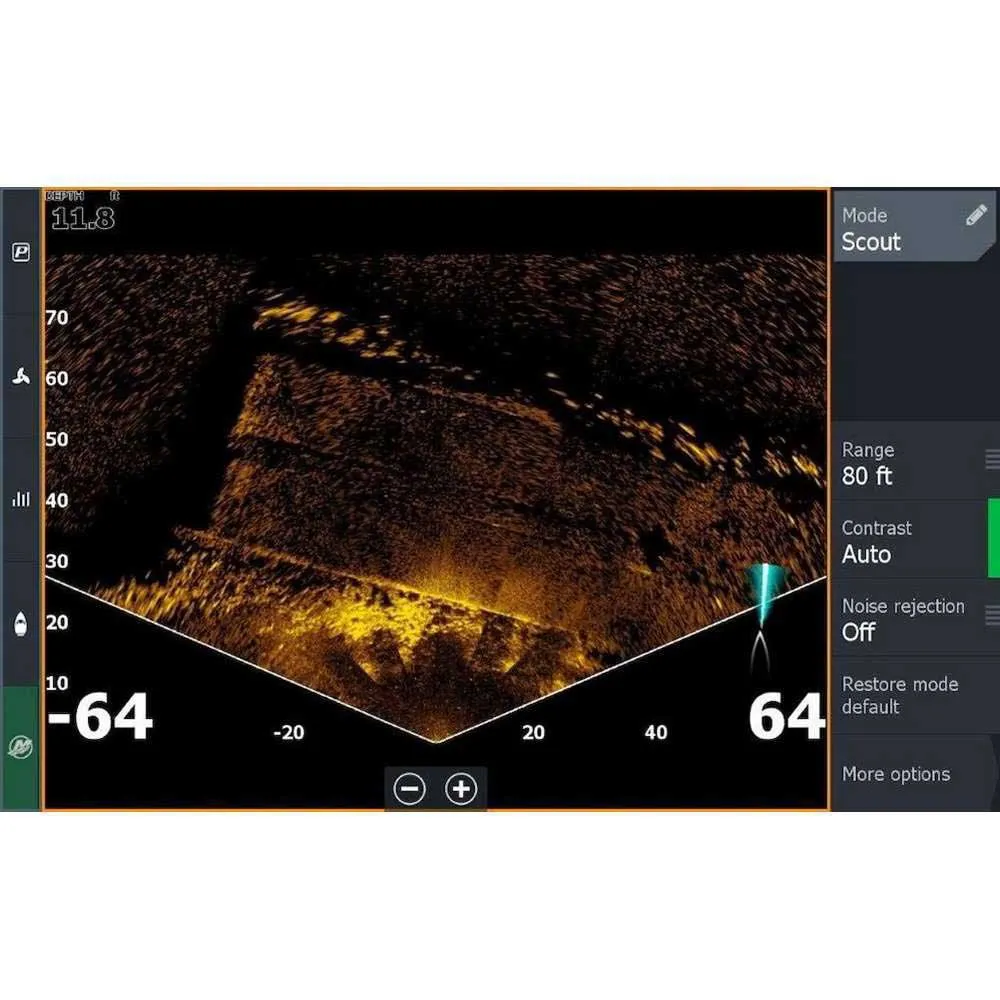Open More options
1000x1000 pixels.
coord(896,774)
